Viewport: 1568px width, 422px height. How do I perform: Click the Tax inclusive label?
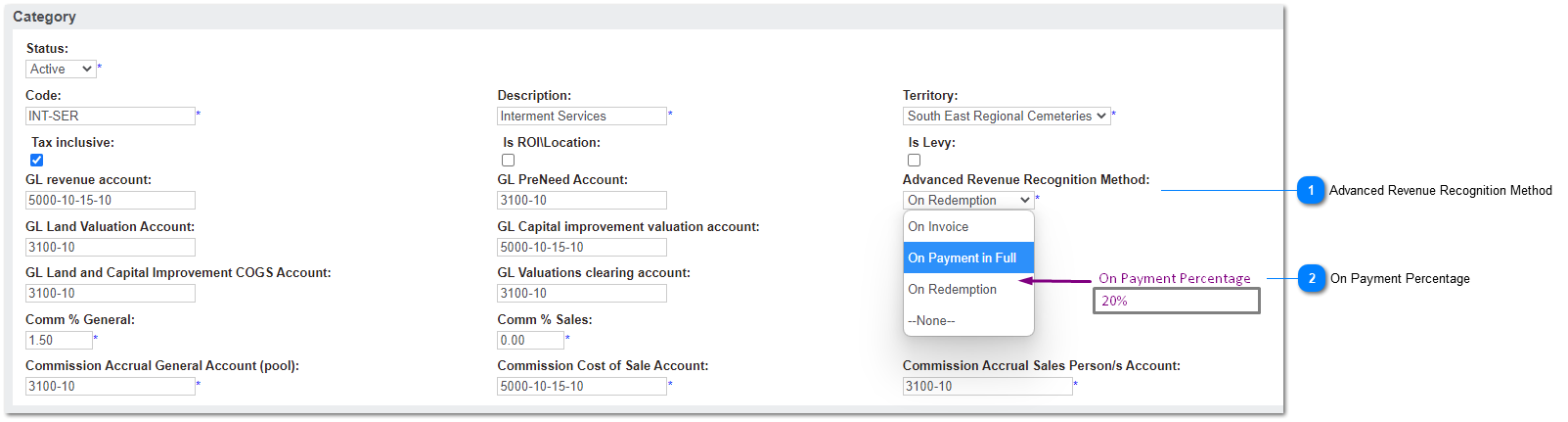pyautogui.click(x=72, y=142)
